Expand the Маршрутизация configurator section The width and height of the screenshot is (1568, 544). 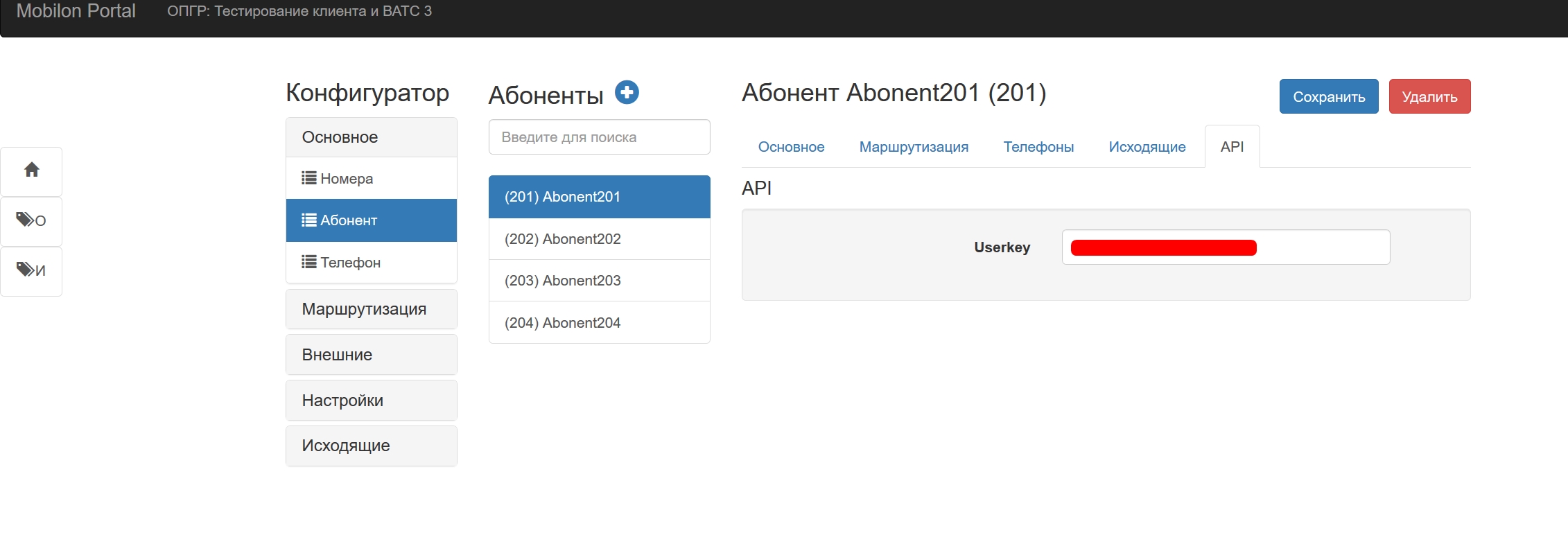(x=372, y=309)
